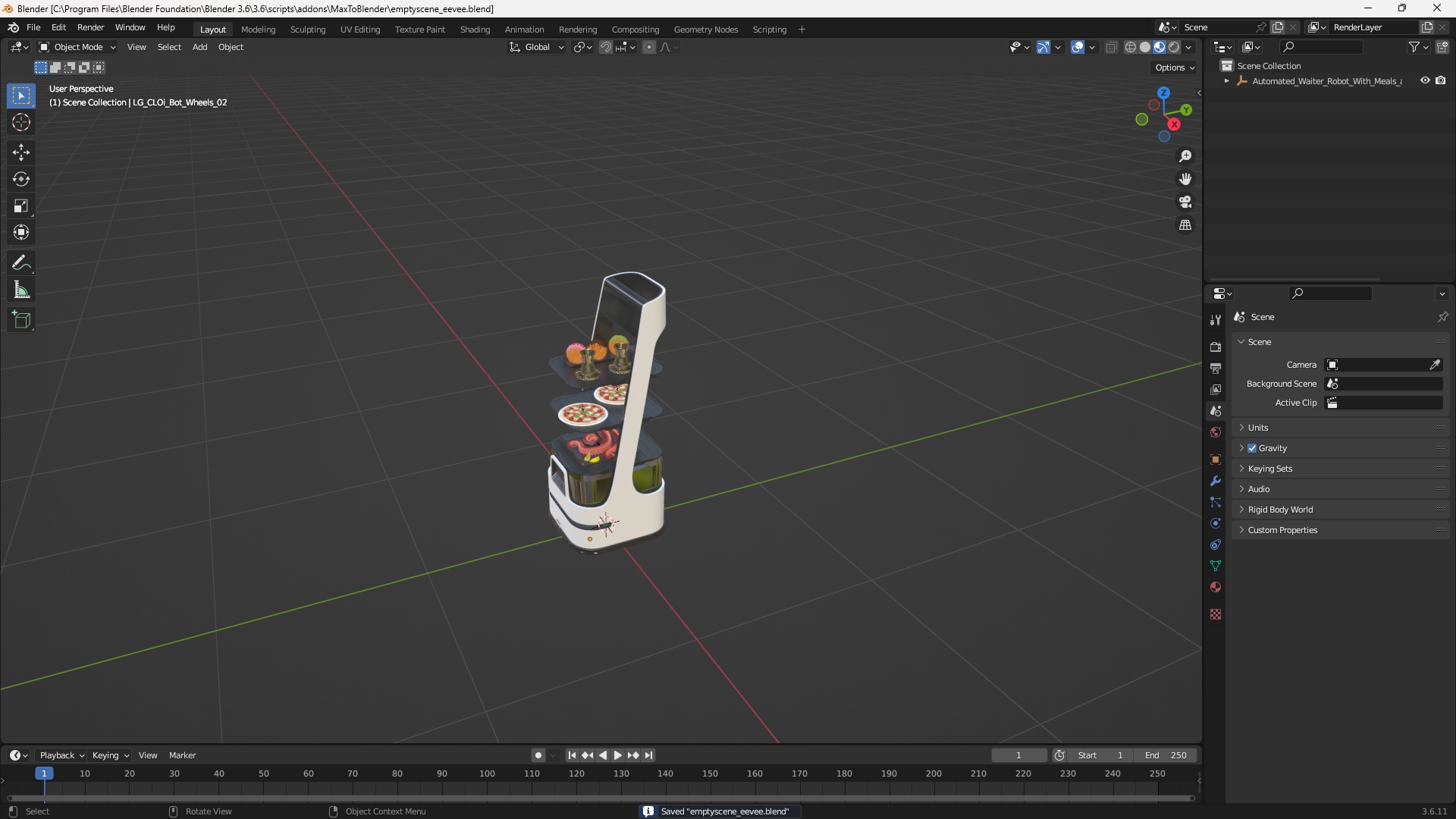Activate the Scale tool
The image size is (1456, 819).
[21, 206]
